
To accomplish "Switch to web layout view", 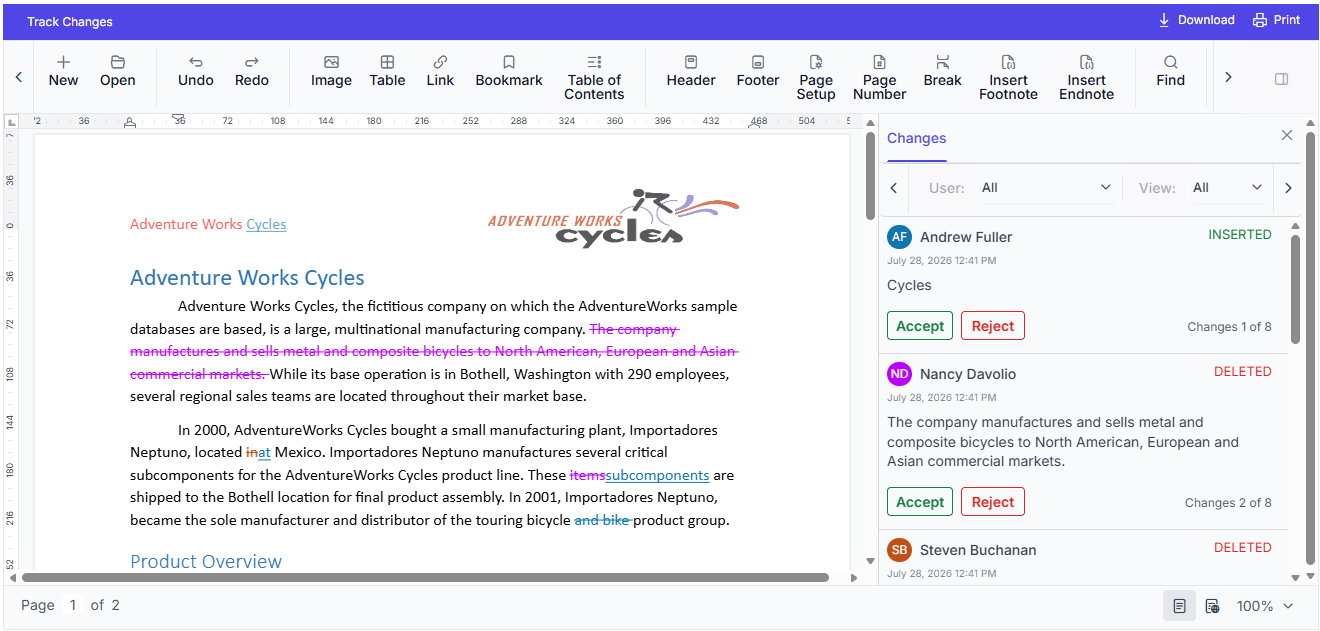I will pos(1212,606).
